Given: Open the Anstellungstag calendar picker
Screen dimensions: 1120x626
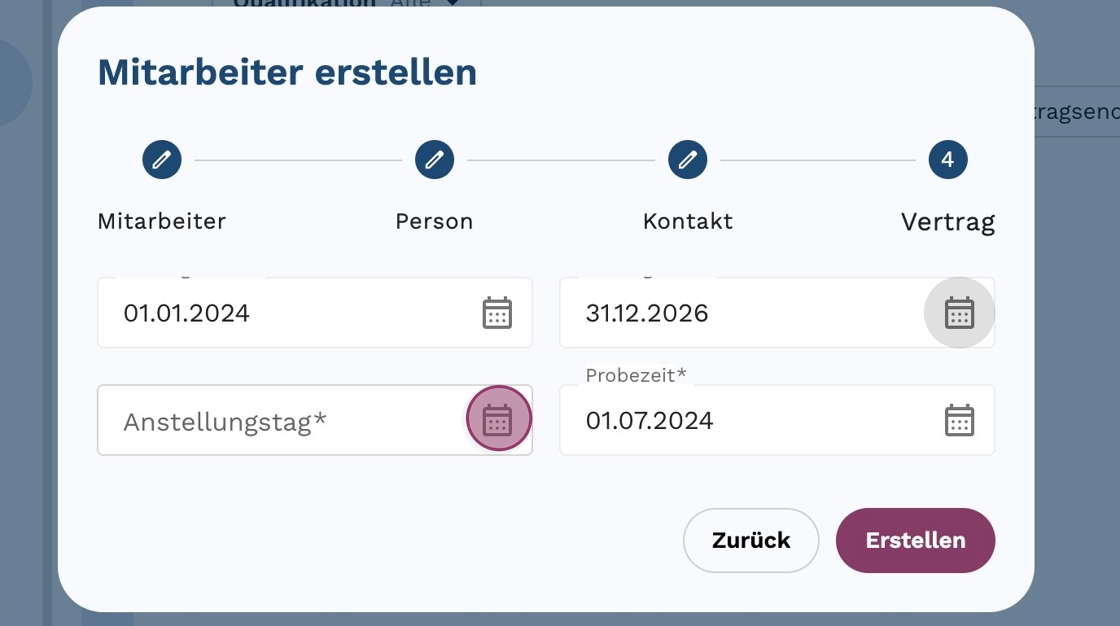Looking at the screenshot, I should pos(498,420).
